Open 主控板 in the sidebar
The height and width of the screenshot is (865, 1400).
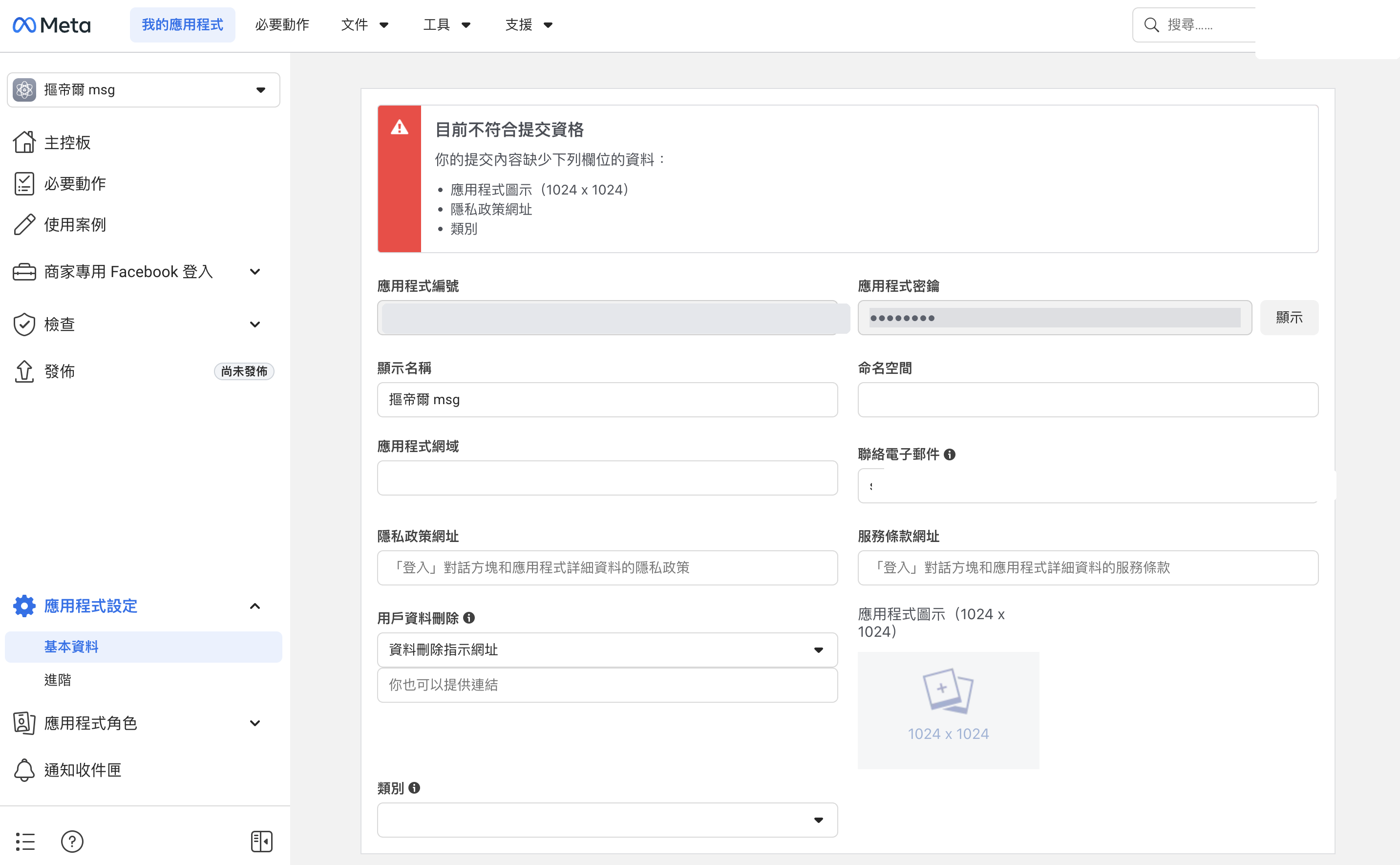tap(67, 142)
